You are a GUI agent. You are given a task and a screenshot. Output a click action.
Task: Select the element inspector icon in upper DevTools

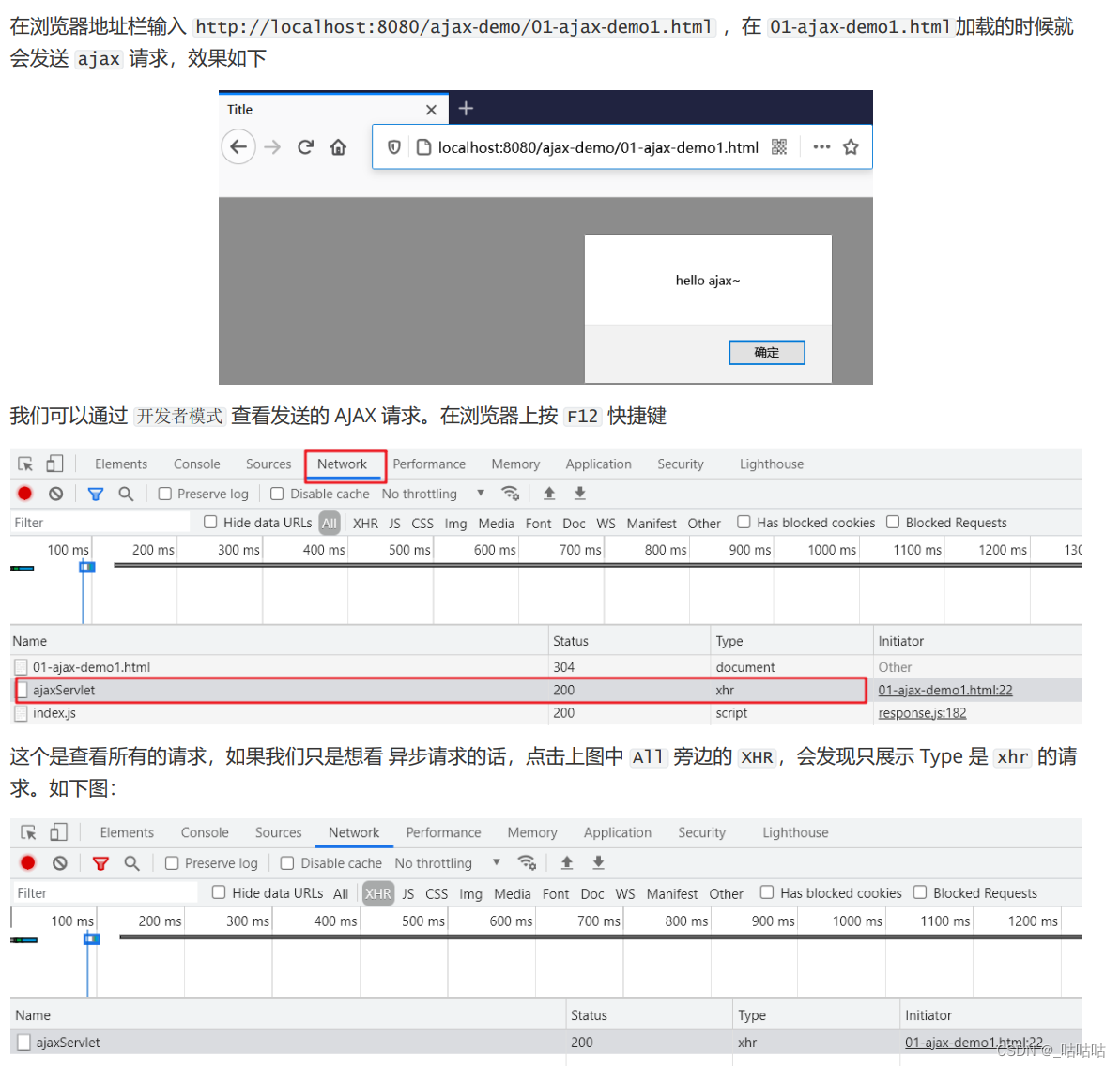25,464
